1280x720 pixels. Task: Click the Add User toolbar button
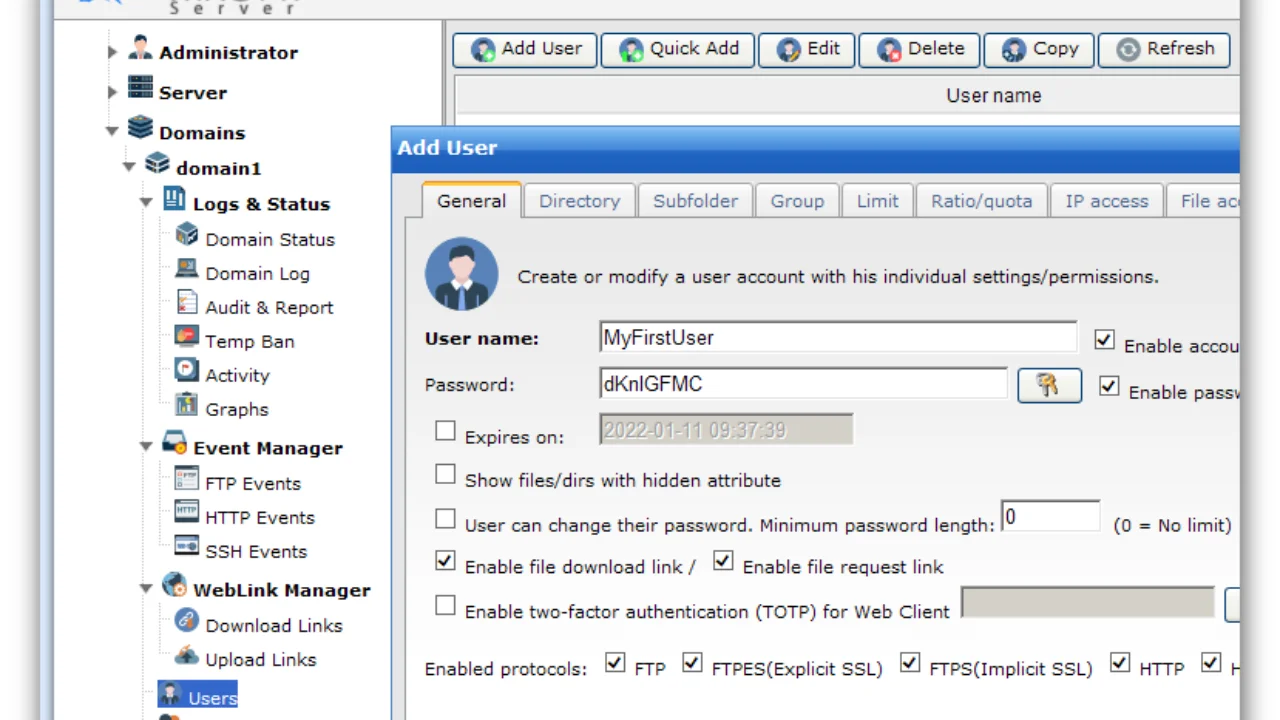pos(525,49)
